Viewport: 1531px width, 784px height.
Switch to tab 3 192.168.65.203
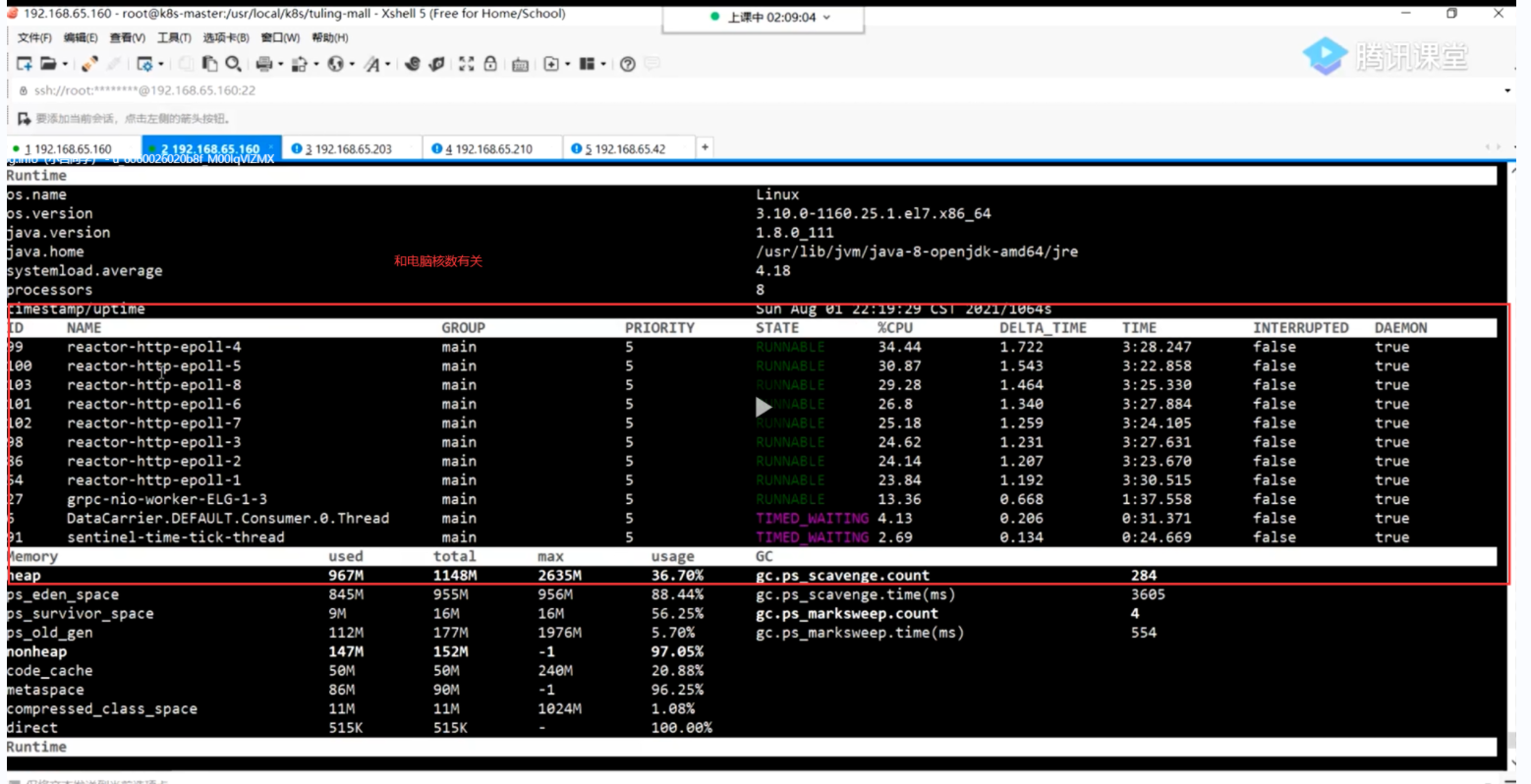tap(350, 149)
